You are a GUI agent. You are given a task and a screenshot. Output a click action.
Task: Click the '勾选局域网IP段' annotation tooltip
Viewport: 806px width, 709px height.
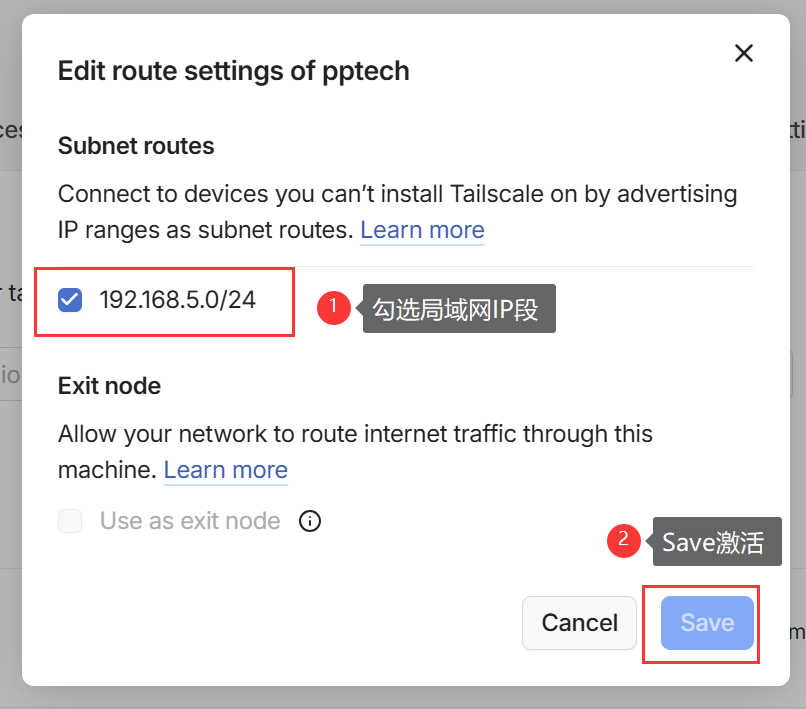456,310
